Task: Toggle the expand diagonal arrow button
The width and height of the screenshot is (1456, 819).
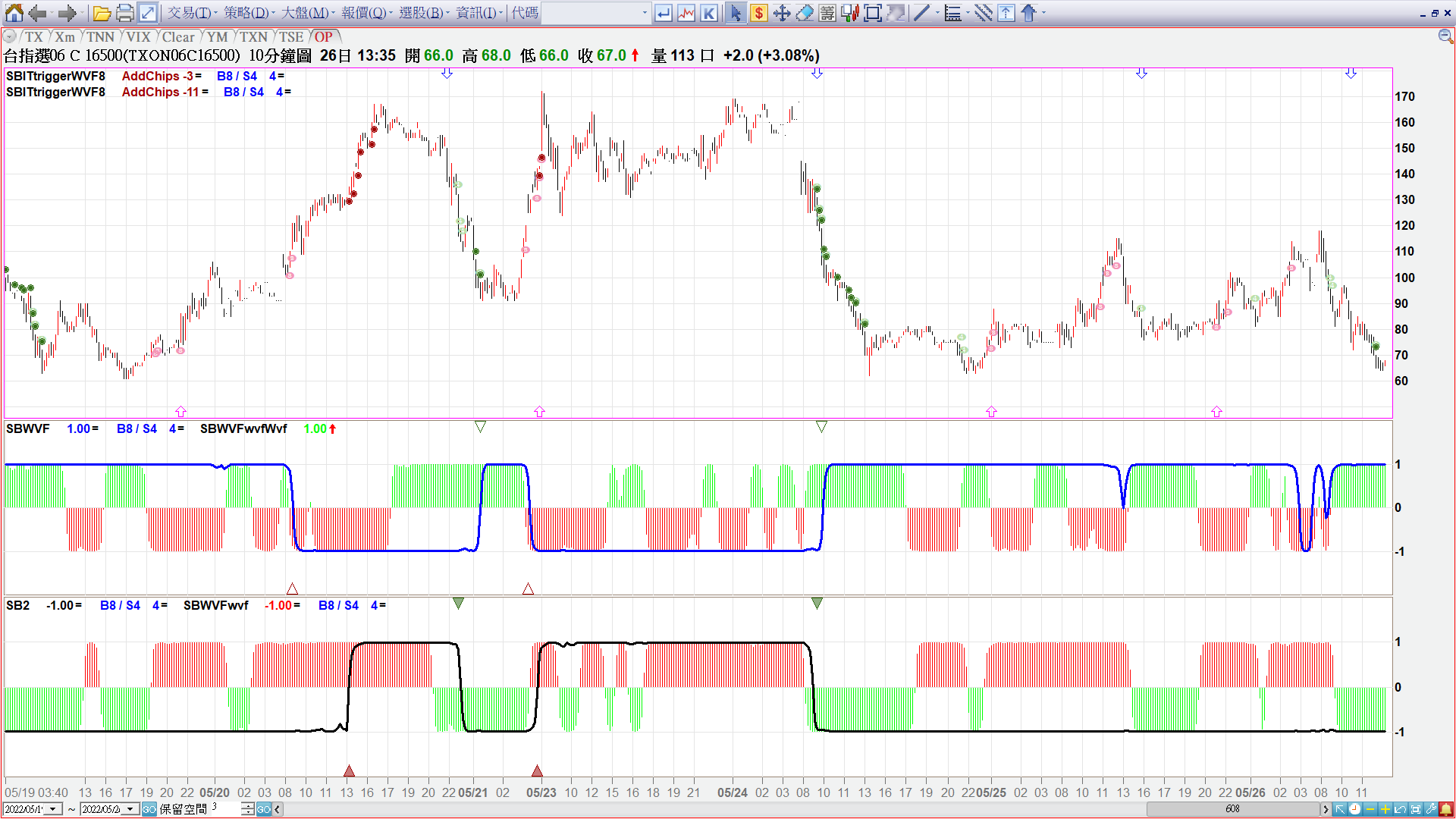Action: 148,13
